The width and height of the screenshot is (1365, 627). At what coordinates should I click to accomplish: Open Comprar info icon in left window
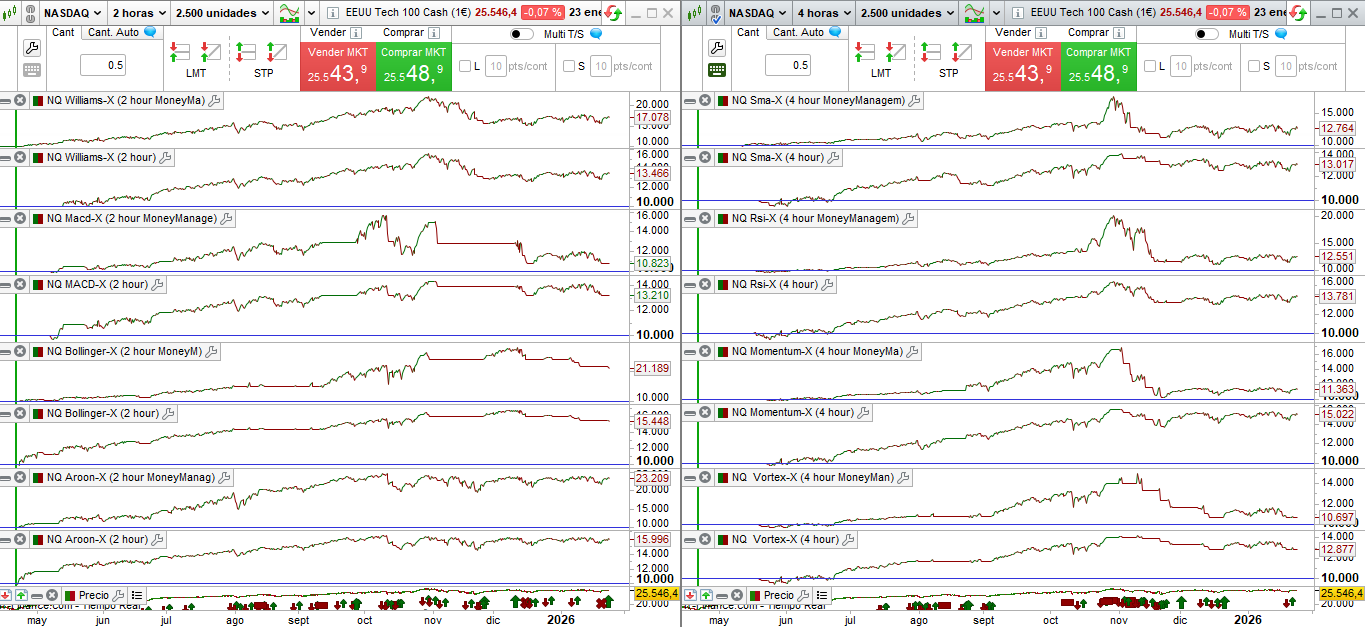pyautogui.click(x=433, y=33)
